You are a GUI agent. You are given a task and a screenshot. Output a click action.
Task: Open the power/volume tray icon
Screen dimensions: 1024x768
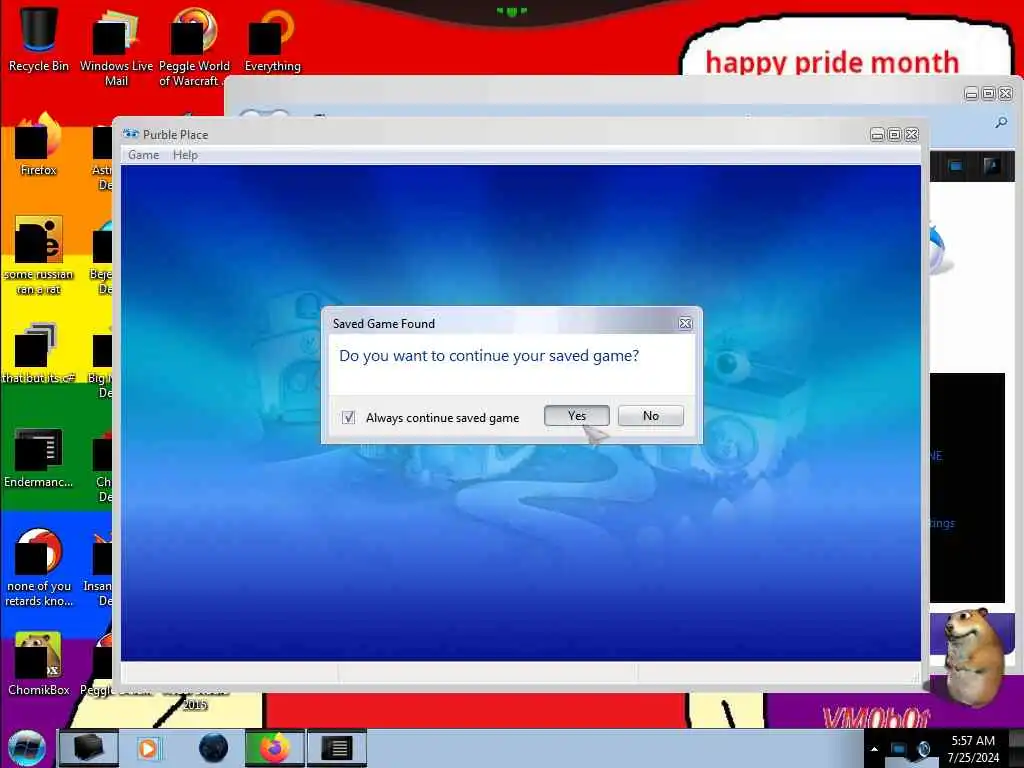(x=923, y=749)
